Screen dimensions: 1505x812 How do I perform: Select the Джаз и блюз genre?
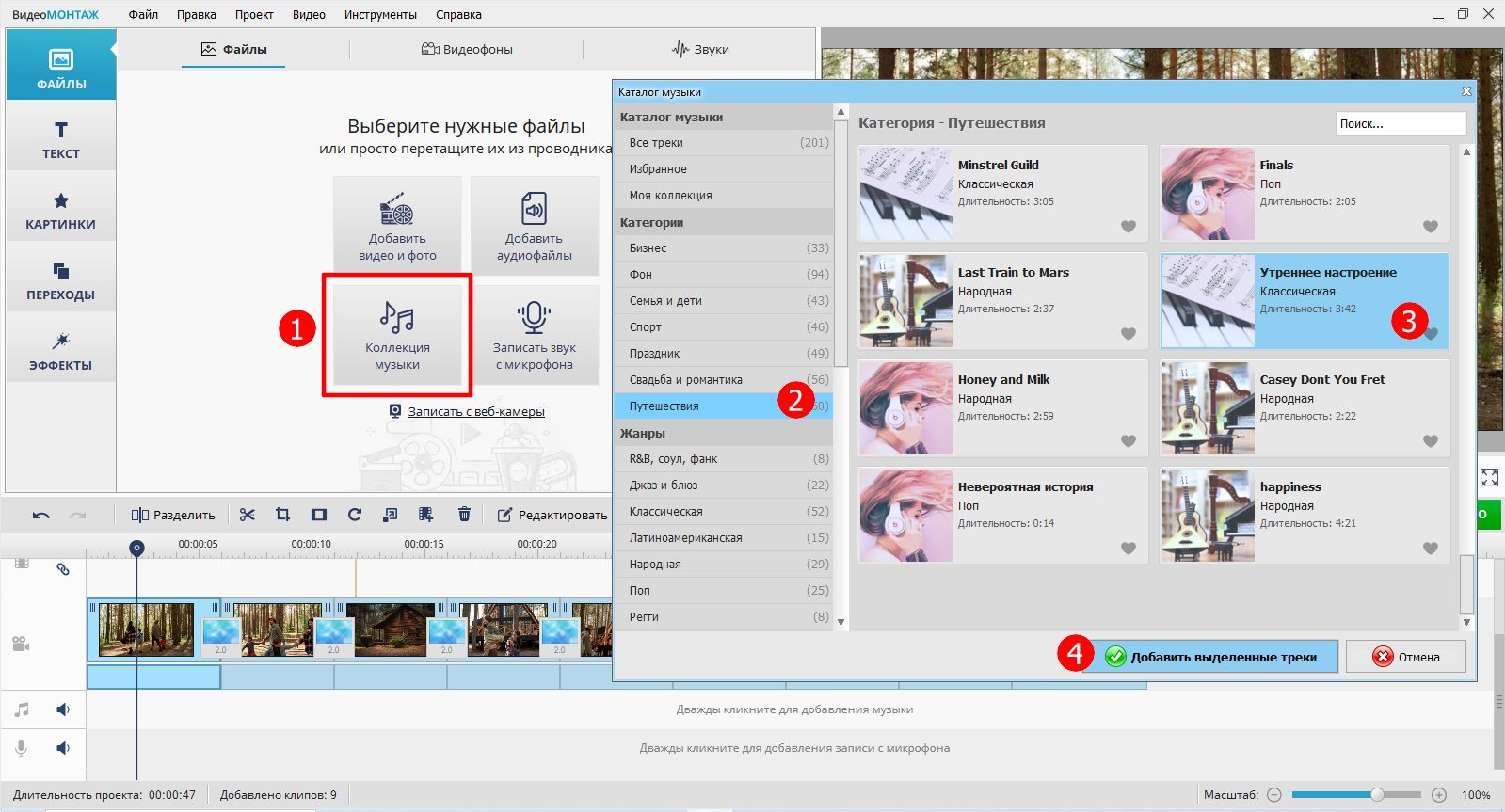point(664,486)
